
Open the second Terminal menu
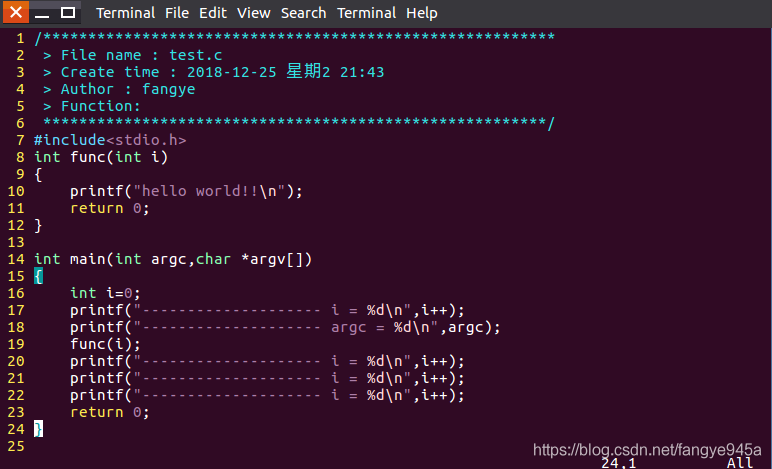tap(366, 13)
